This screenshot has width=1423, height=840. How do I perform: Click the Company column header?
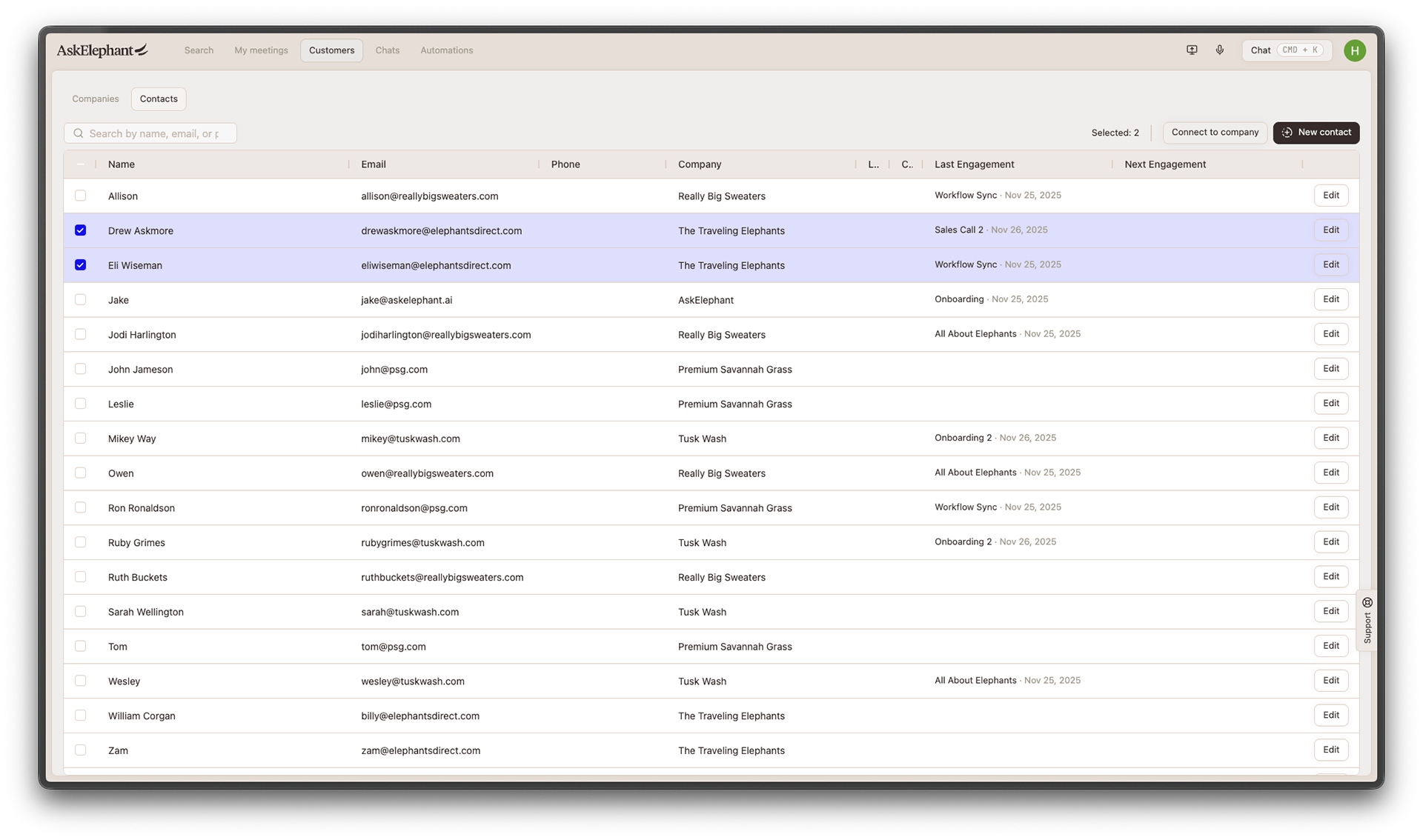tap(700, 164)
